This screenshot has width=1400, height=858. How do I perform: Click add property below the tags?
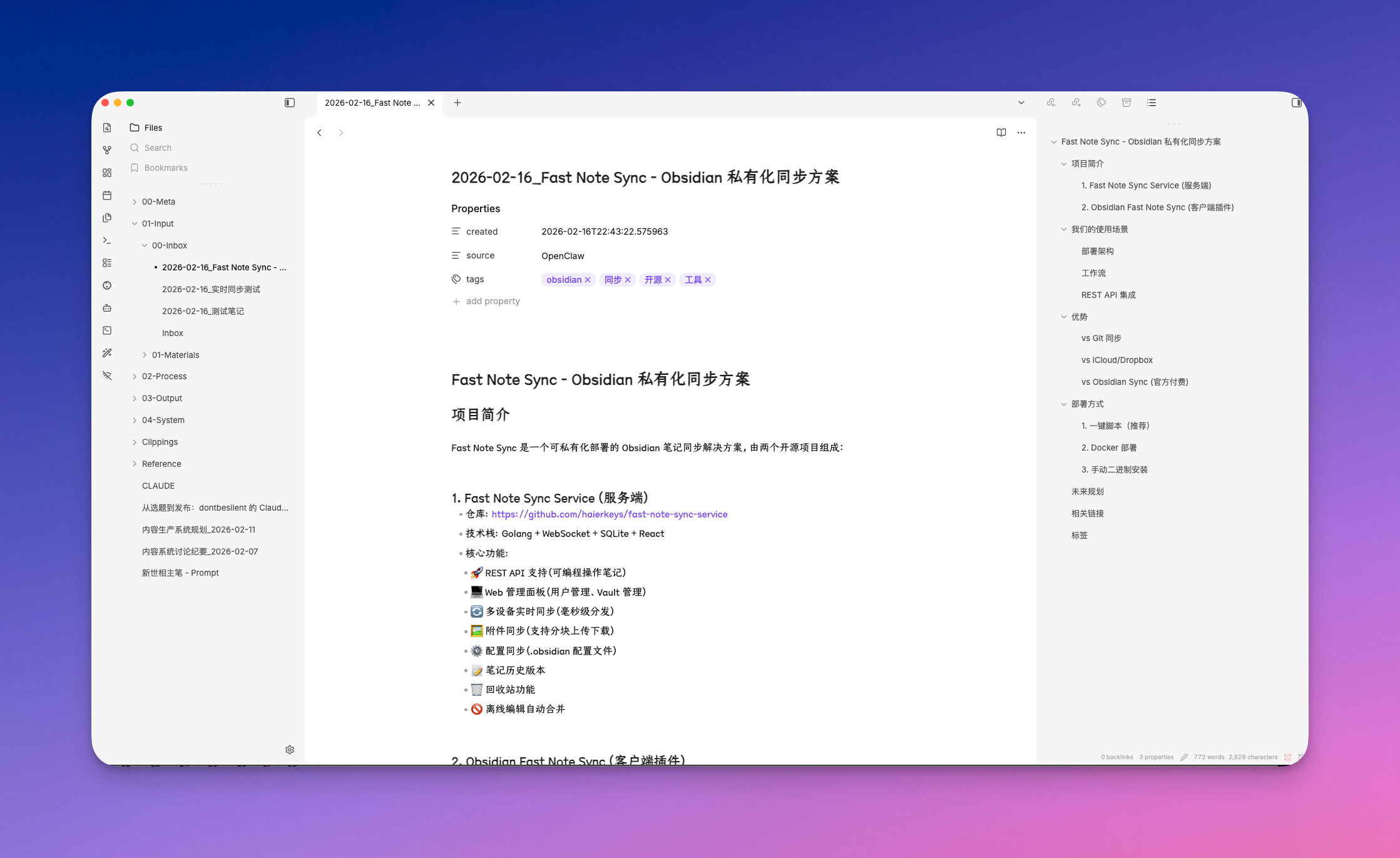coord(492,301)
